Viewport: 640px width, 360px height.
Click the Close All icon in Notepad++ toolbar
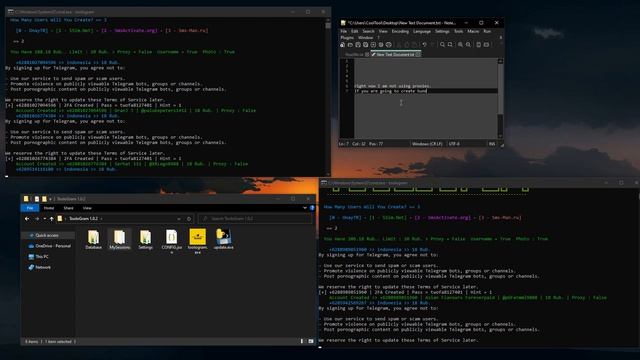click(x=381, y=44)
